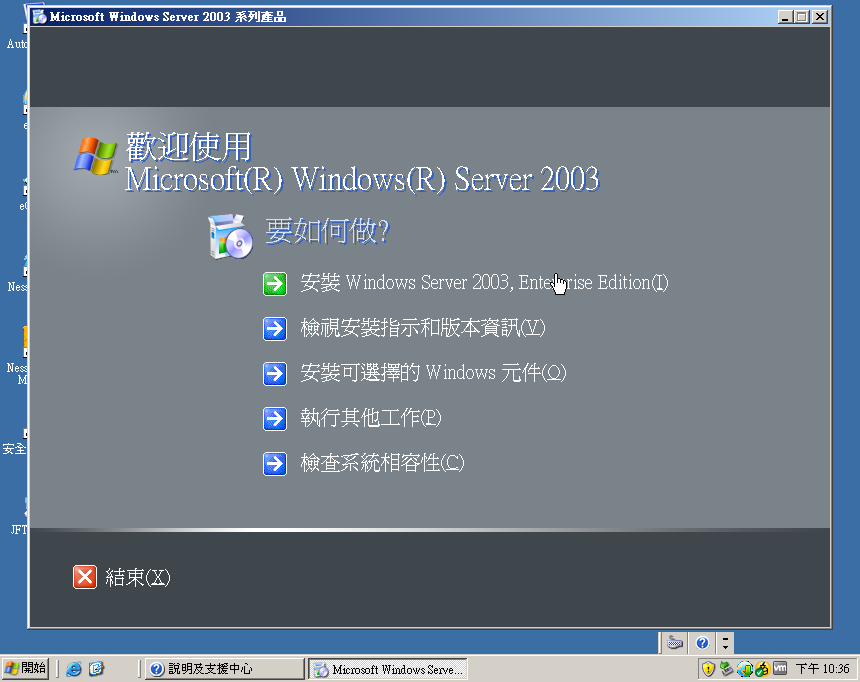Viewport: 860px width, 682px height.
Task: Click the blue arrow beside 檢視安裝指示和版本資訊
Action: (275, 329)
